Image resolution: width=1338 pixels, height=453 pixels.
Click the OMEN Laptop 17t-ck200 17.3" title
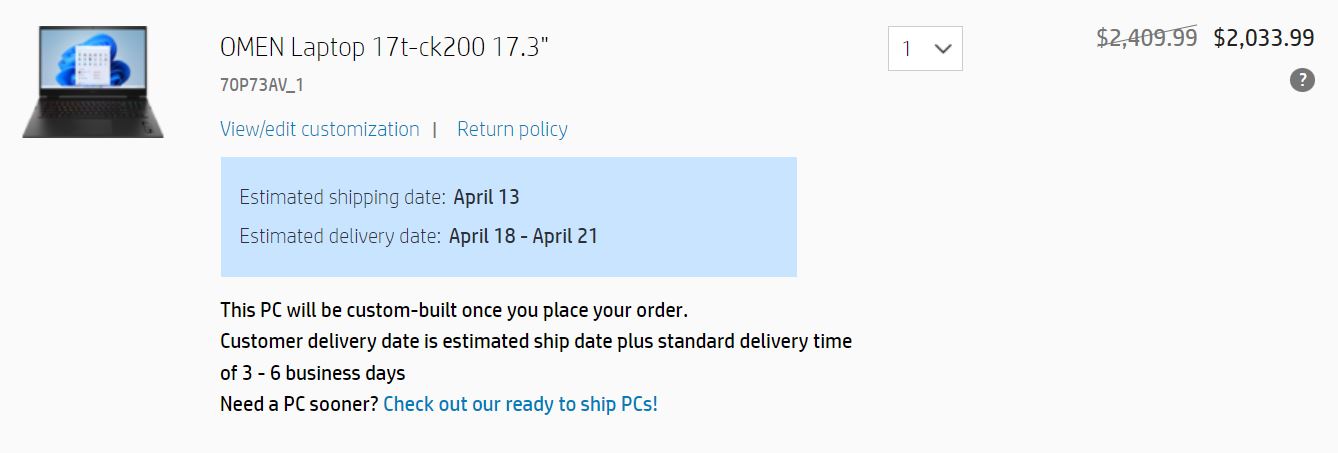[x=384, y=47]
